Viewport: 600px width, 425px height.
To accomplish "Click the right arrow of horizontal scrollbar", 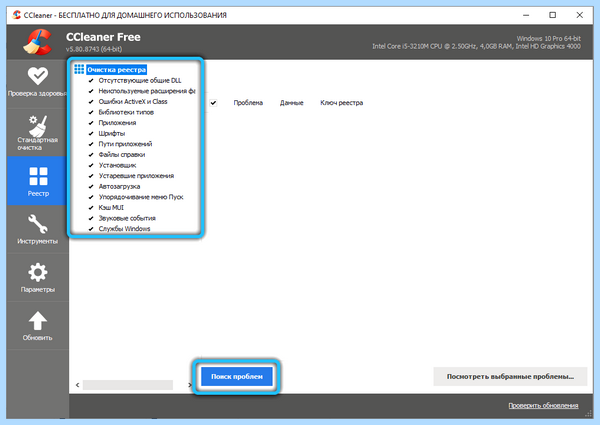I will [189, 385].
